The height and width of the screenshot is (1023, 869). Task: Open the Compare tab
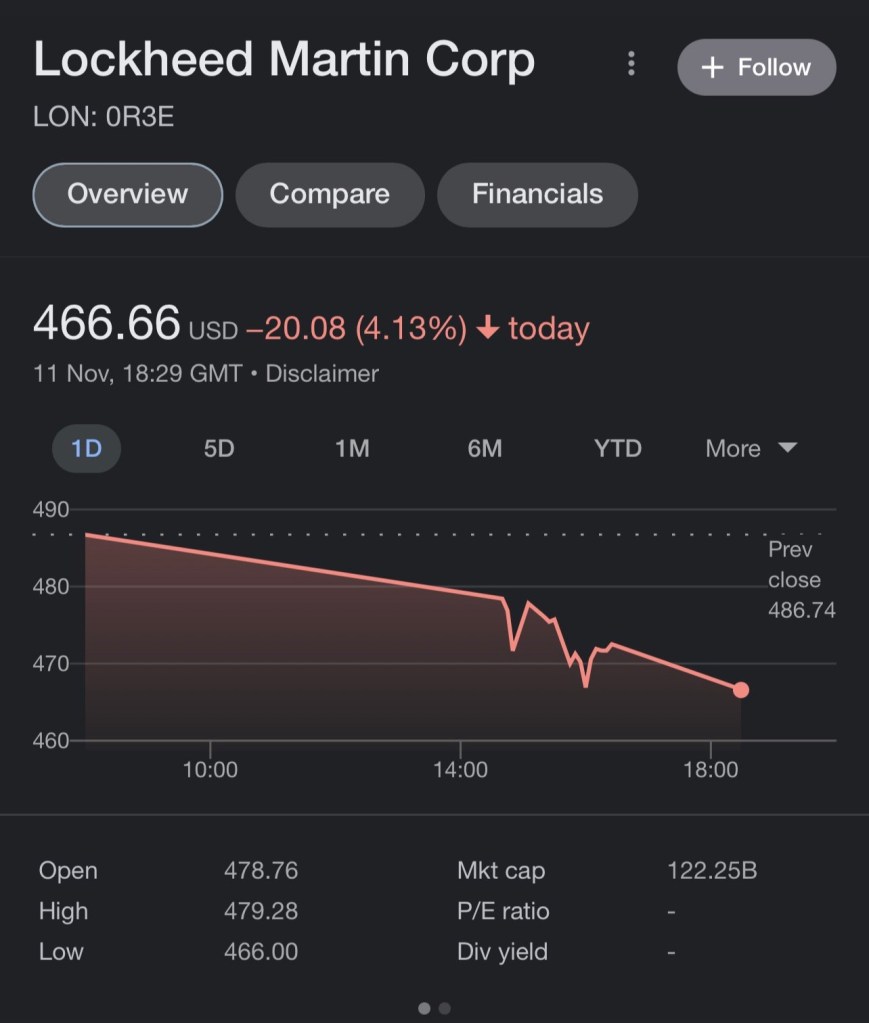pos(329,194)
